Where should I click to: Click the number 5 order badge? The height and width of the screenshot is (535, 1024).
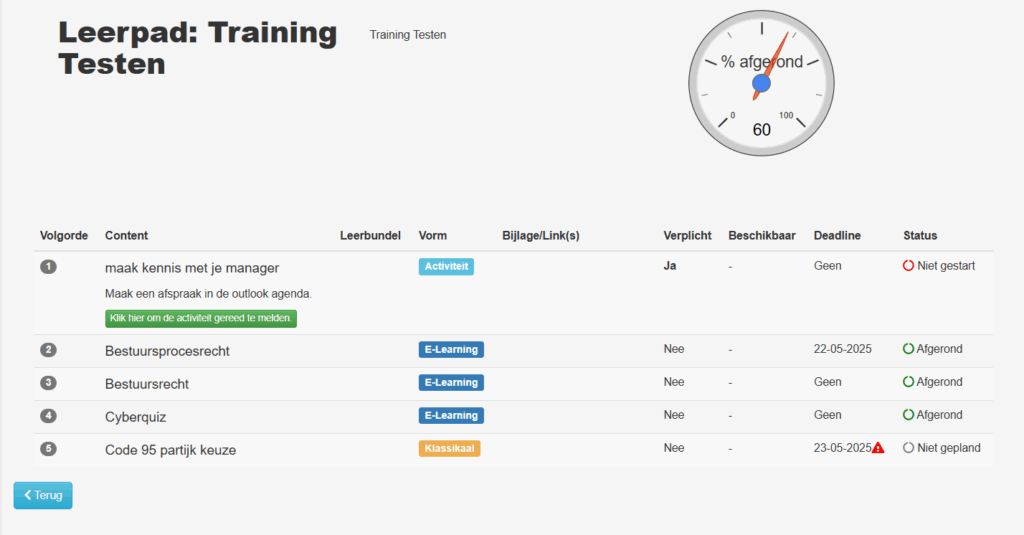click(48, 449)
